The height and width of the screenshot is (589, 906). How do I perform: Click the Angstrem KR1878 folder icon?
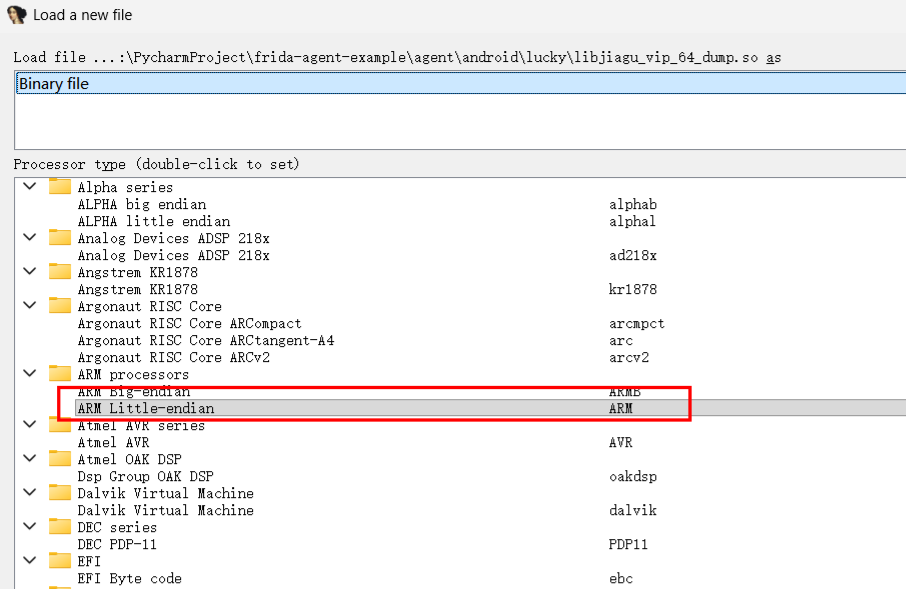[x=60, y=272]
